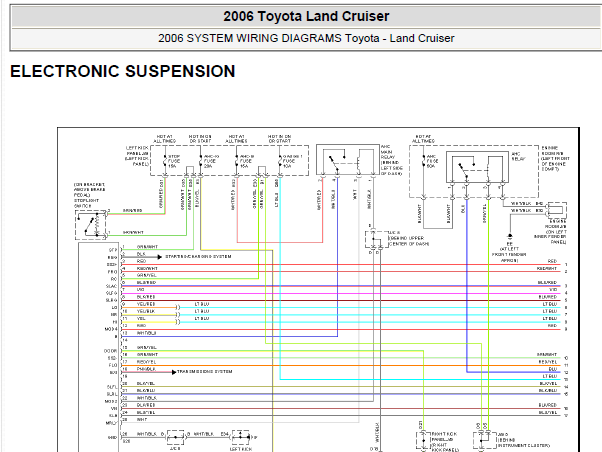Click the stoplight switch symbol box
Viewport: 602px width, 452px height.
click(91, 225)
